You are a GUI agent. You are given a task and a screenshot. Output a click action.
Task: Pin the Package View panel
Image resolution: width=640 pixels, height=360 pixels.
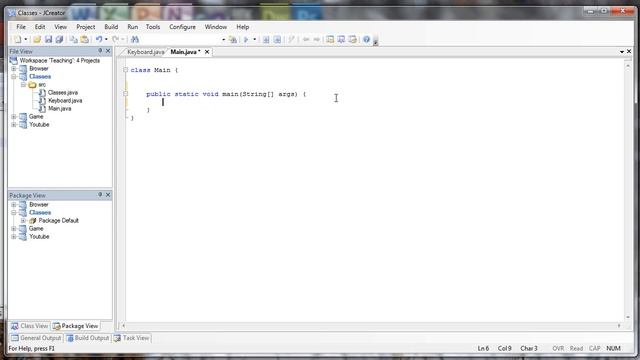click(100, 195)
